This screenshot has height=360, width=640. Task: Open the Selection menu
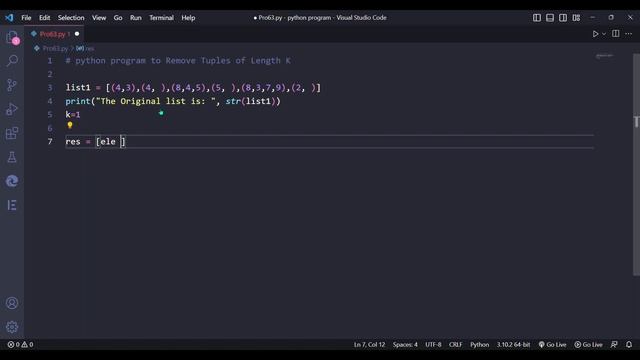point(71,18)
